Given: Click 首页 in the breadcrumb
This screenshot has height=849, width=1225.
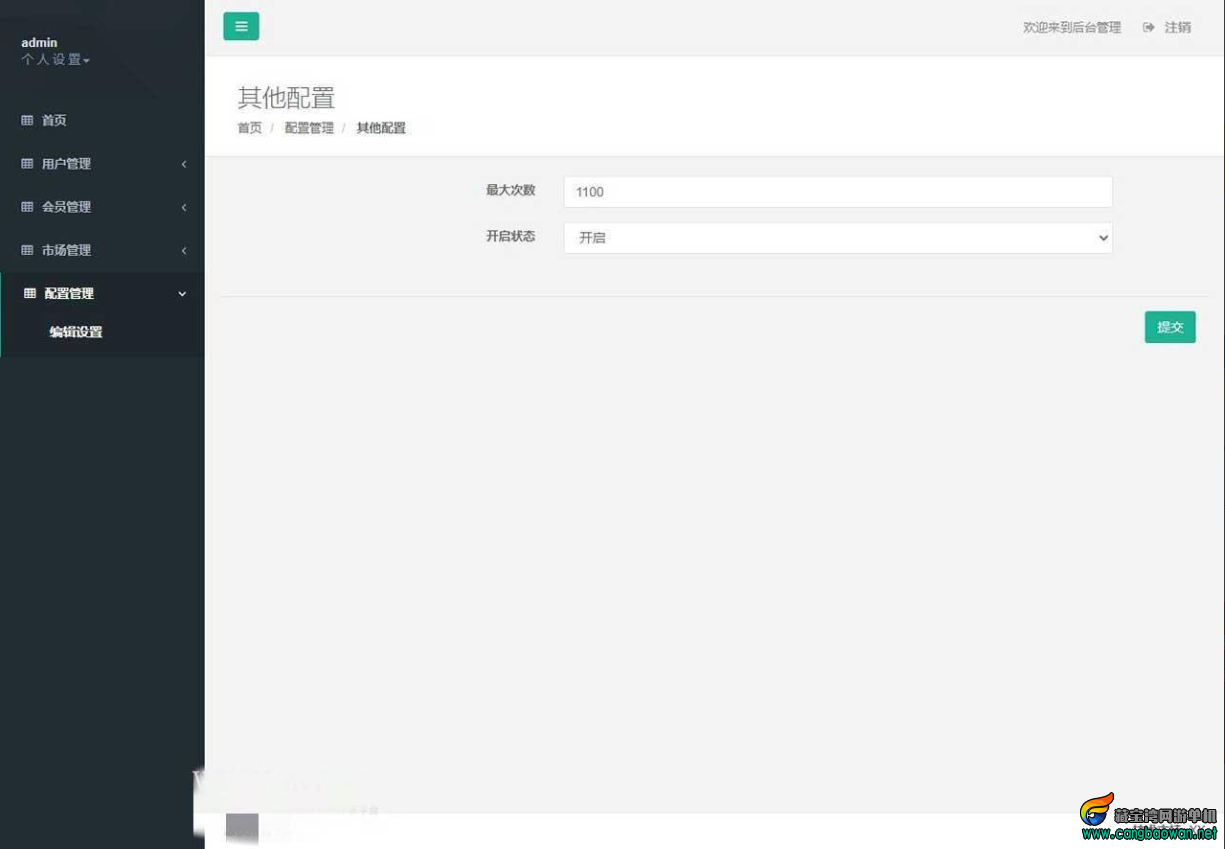Looking at the screenshot, I should (249, 128).
